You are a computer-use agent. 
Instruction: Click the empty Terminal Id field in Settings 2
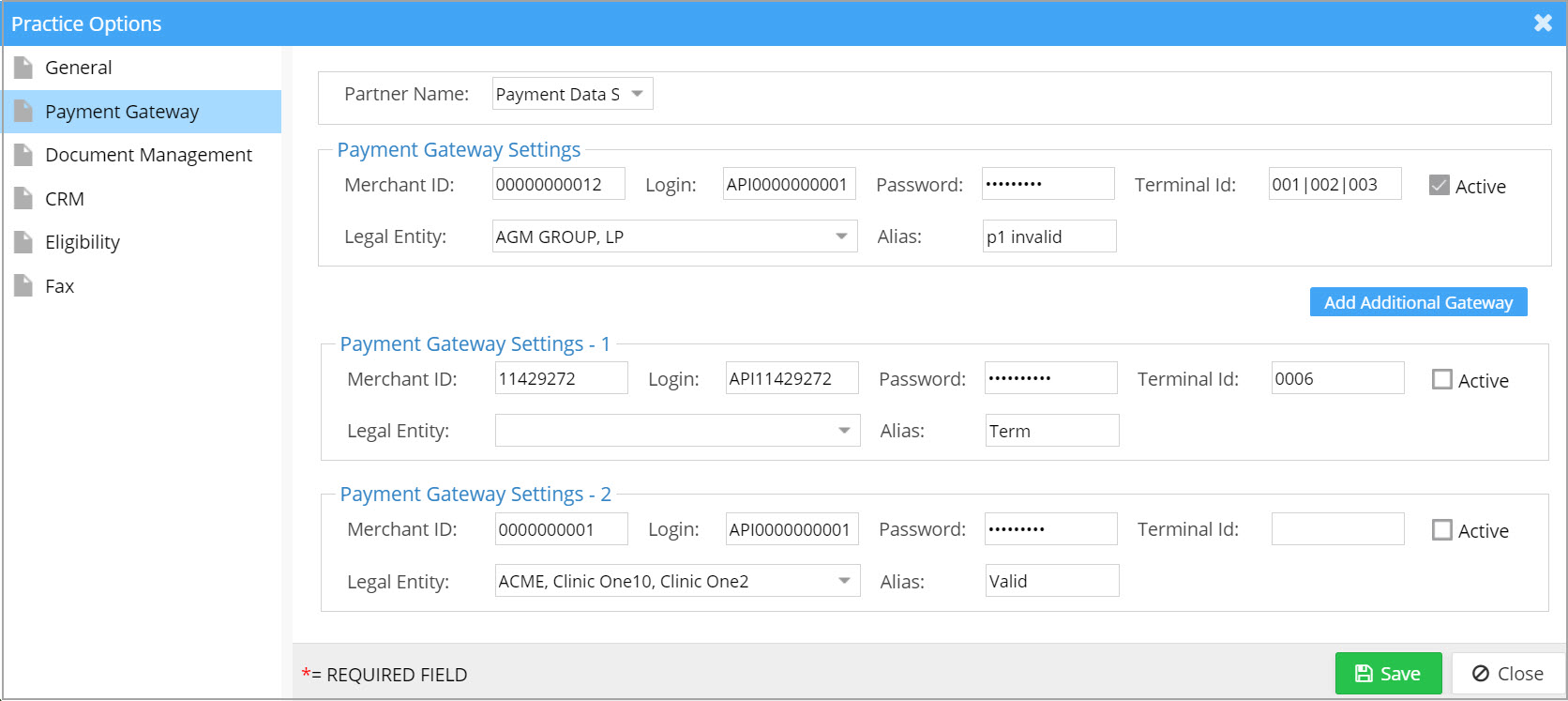(x=1337, y=529)
